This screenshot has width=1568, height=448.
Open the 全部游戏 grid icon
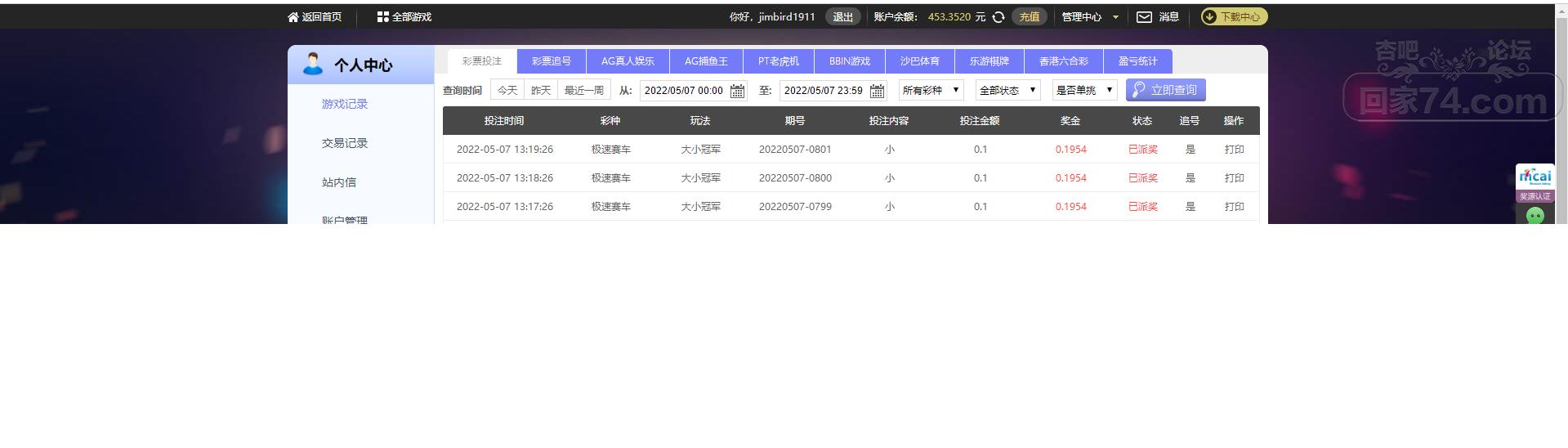382,16
